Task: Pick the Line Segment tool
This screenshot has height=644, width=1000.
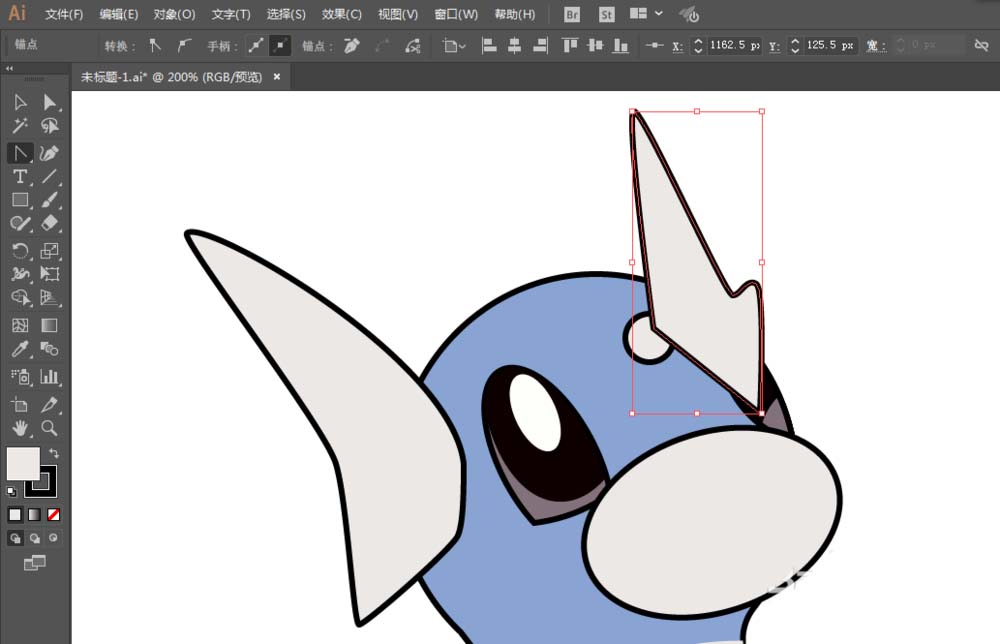Action: coord(49,177)
